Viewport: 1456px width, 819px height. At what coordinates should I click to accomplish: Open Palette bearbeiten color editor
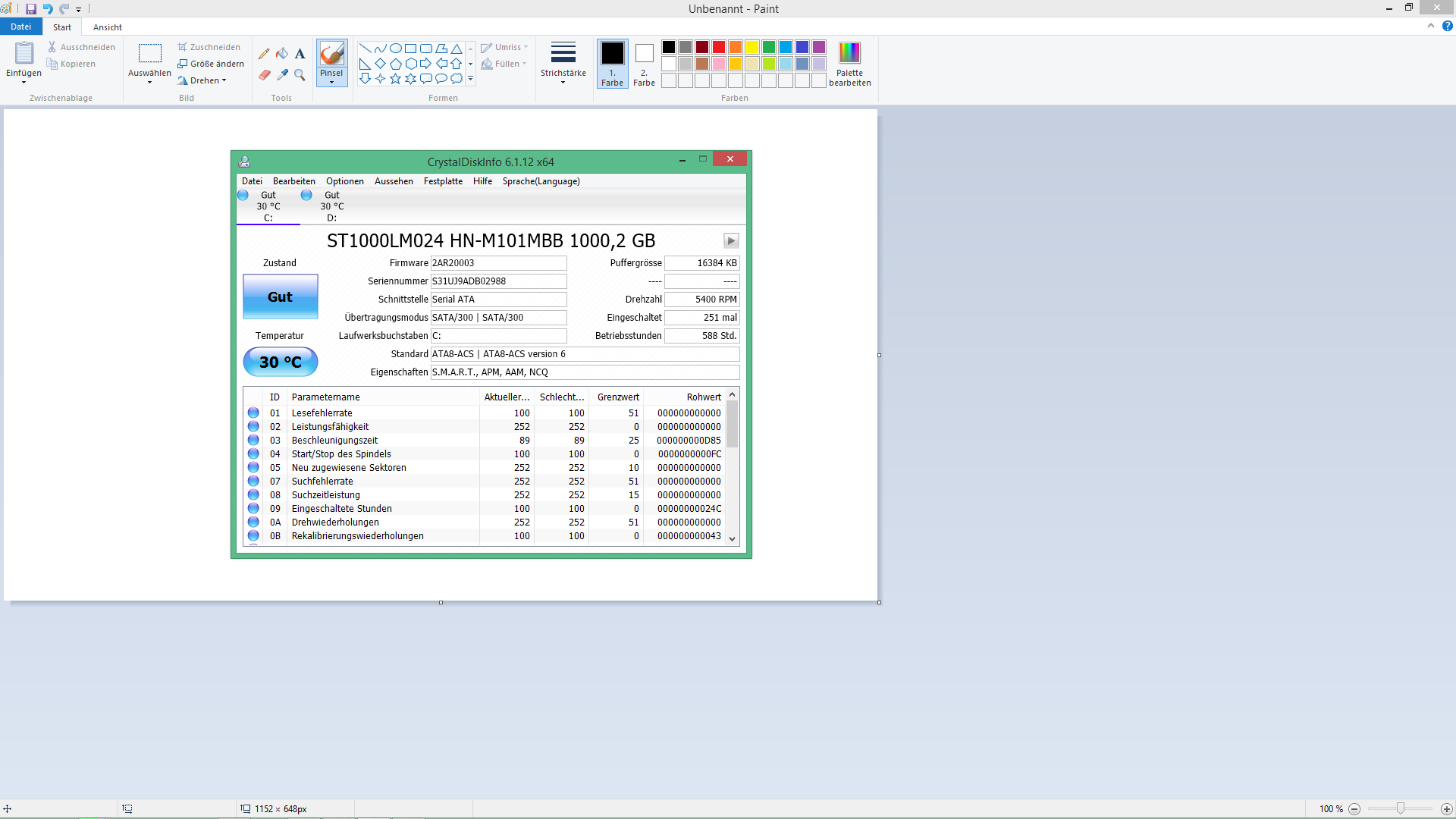(x=849, y=64)
